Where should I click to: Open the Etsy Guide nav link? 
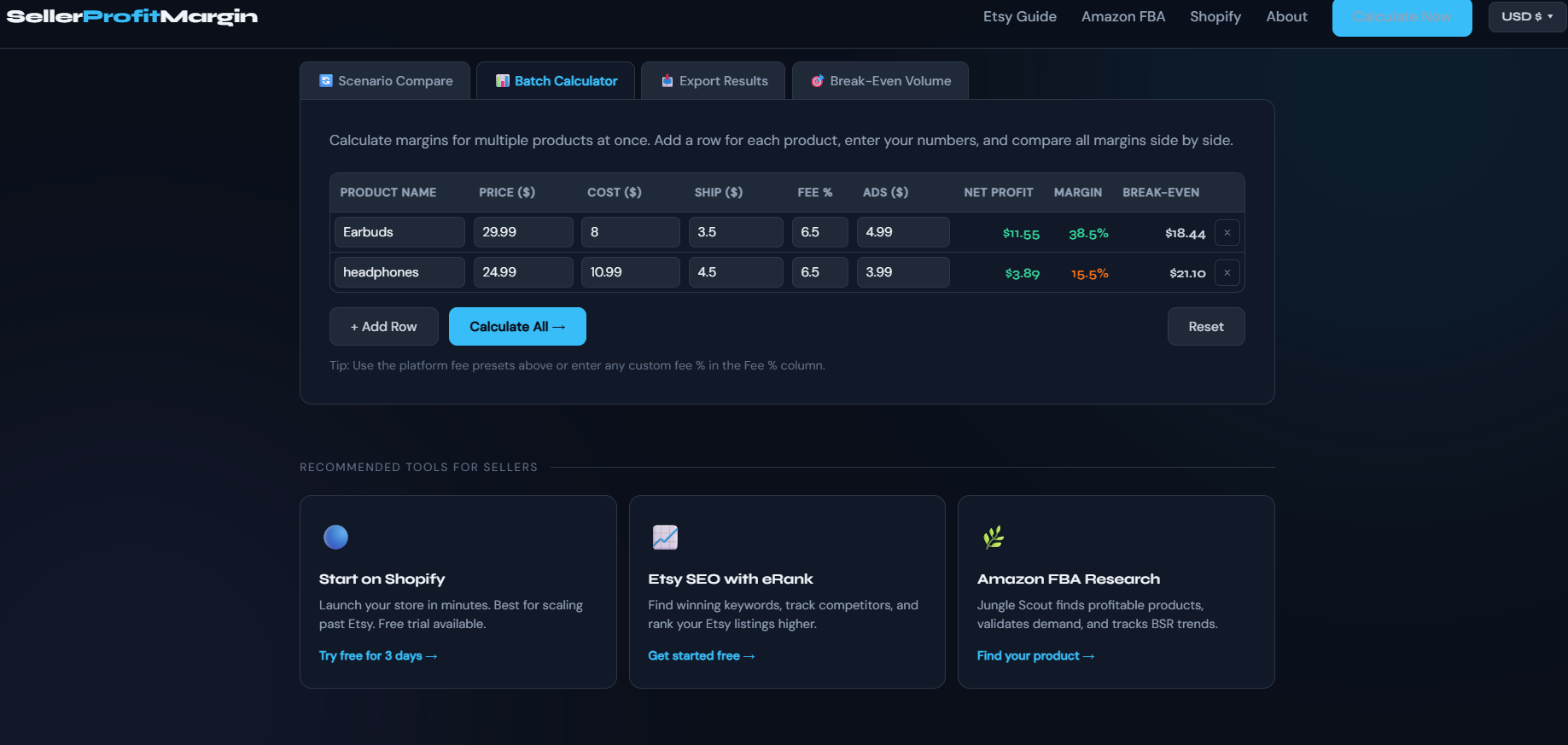click(1019, 16)
